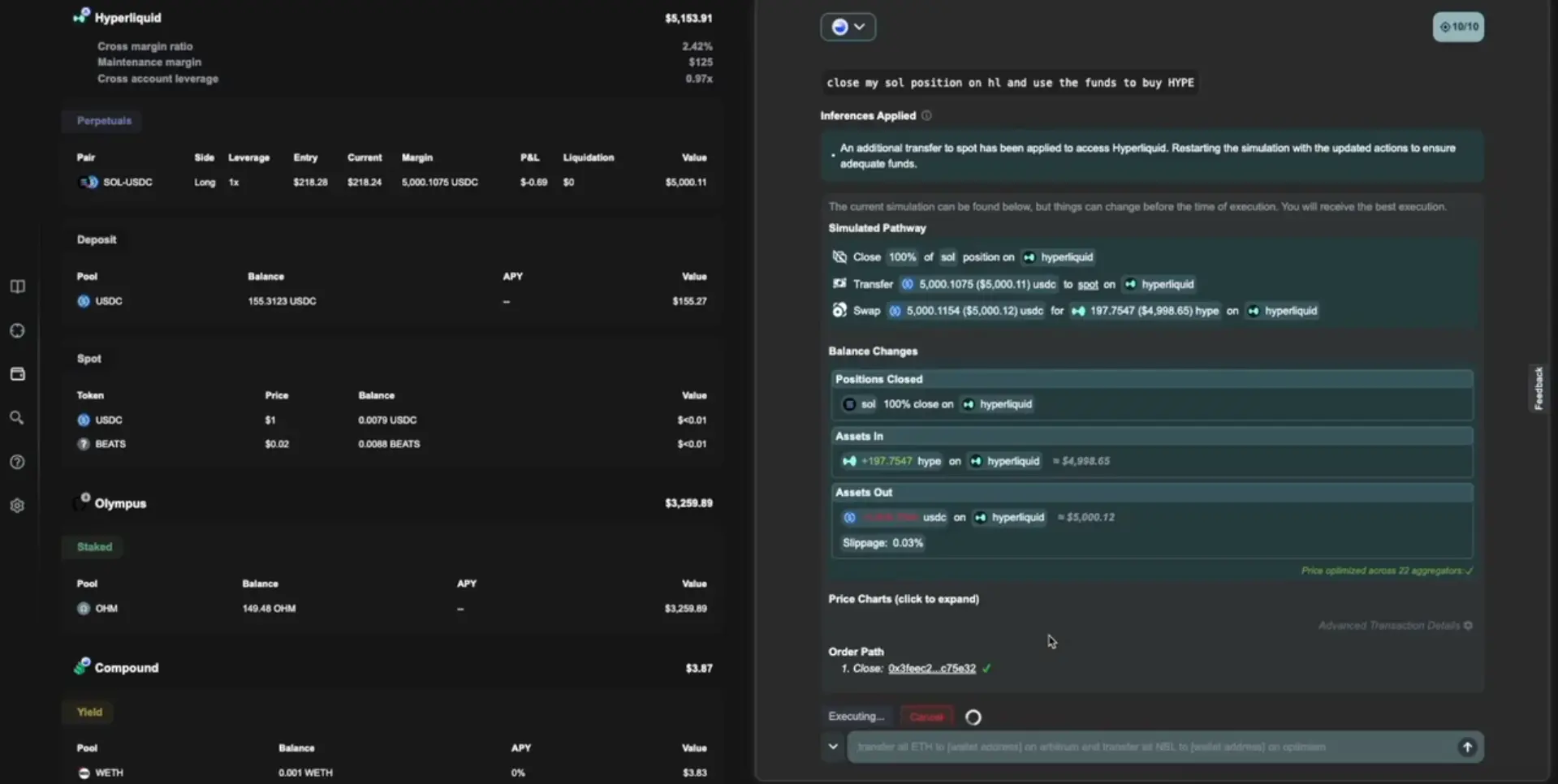Viewport: 1558px width, 784px height.
Task: Click the 10/10 credits badge
Action: click(x=1458, y=27)
